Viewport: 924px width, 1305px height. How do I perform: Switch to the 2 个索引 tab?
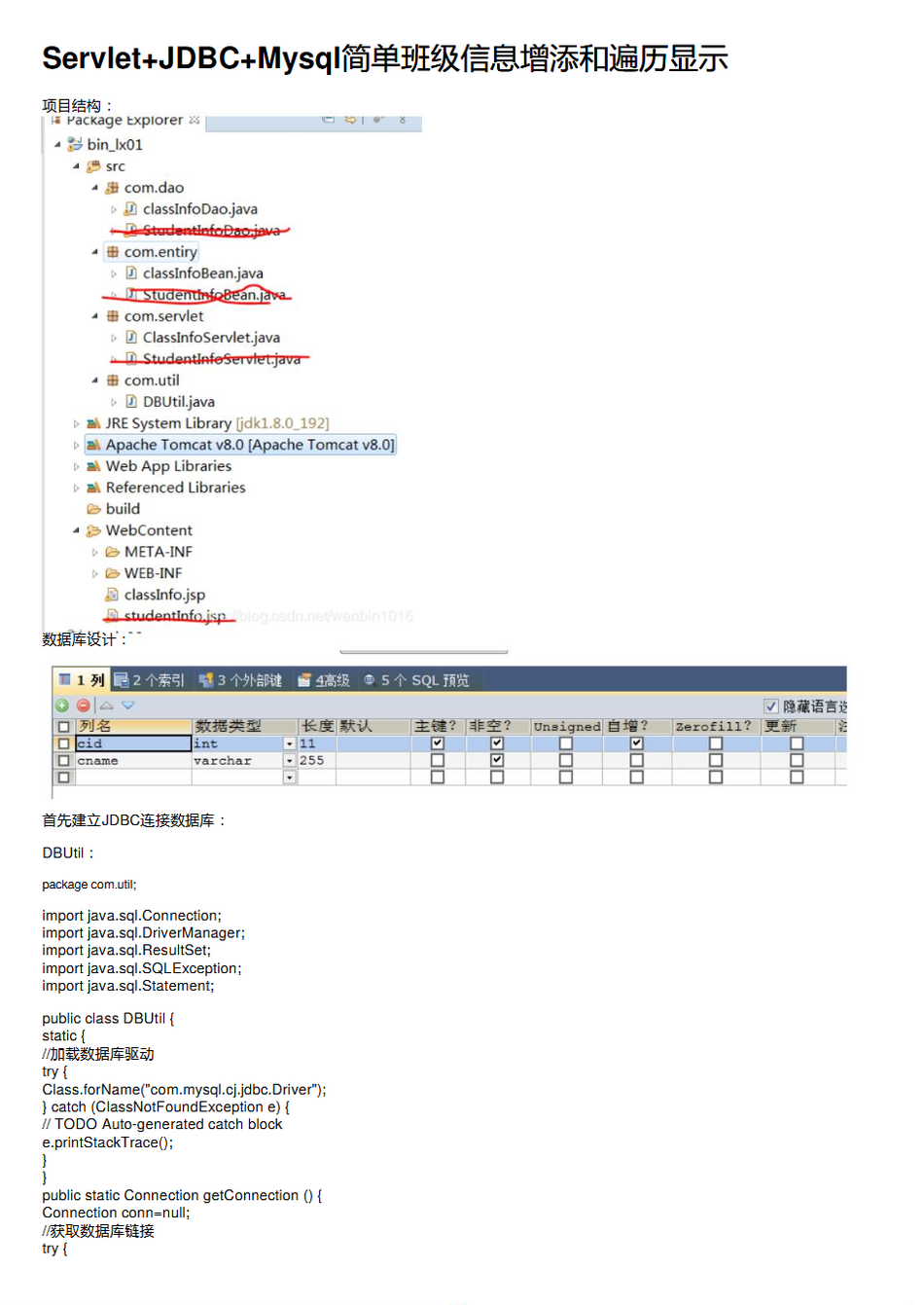150,680
